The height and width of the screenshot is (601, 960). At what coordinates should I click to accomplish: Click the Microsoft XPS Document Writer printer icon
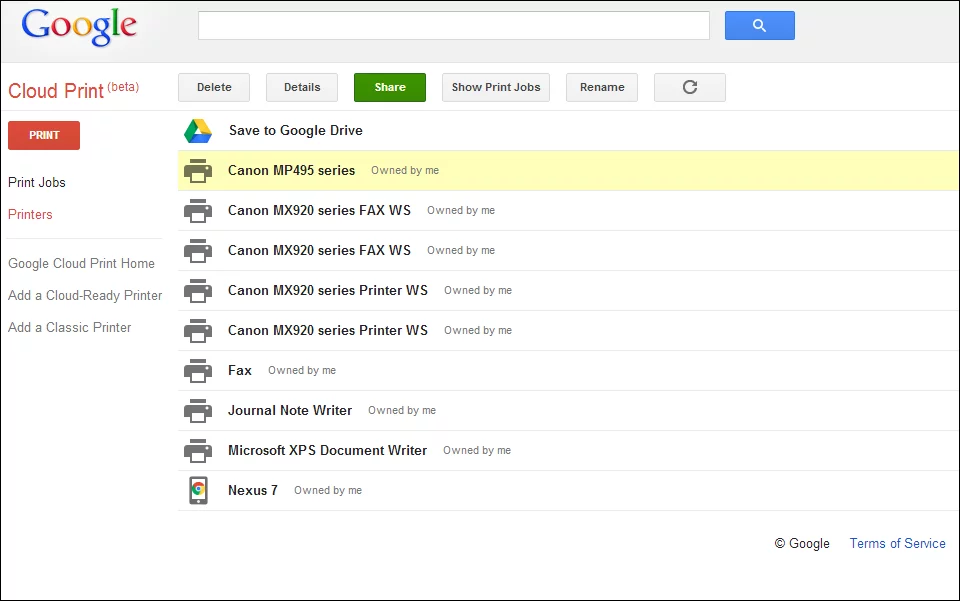point(198,450)
